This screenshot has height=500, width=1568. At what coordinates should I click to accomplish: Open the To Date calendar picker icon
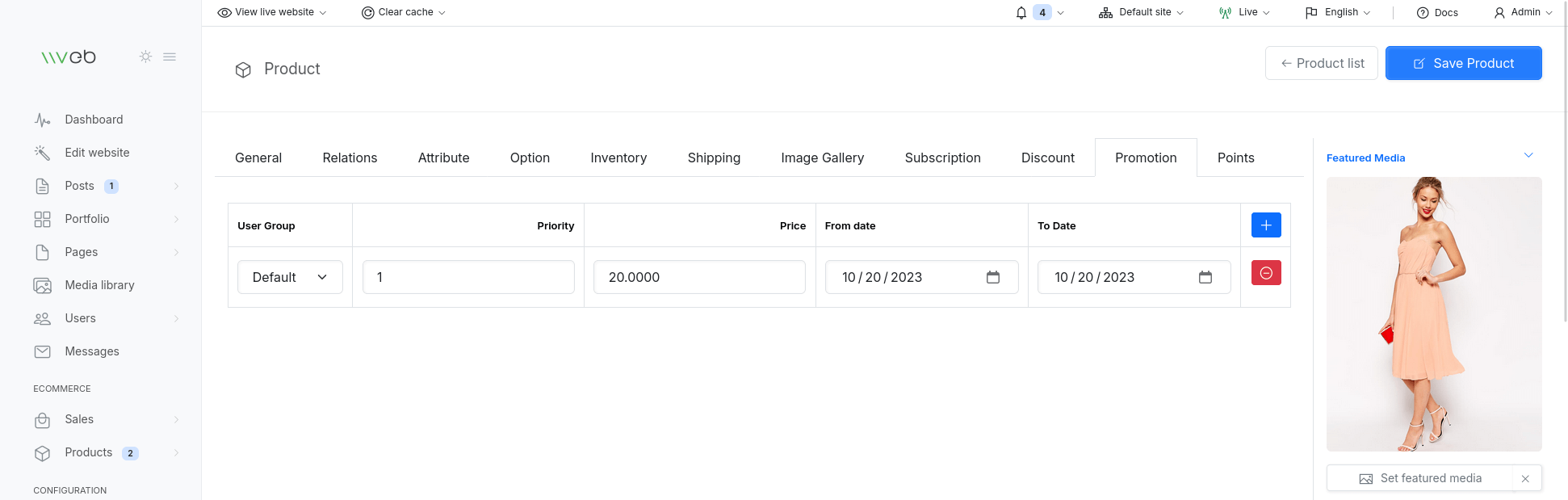click(1205, 277)
